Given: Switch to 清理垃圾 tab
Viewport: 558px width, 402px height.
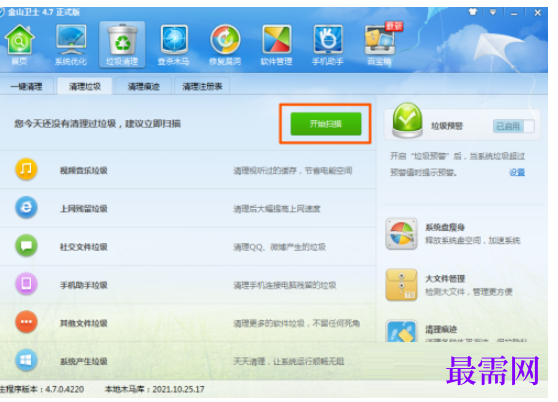Looking at the screenshot, I should coord(85,86).
